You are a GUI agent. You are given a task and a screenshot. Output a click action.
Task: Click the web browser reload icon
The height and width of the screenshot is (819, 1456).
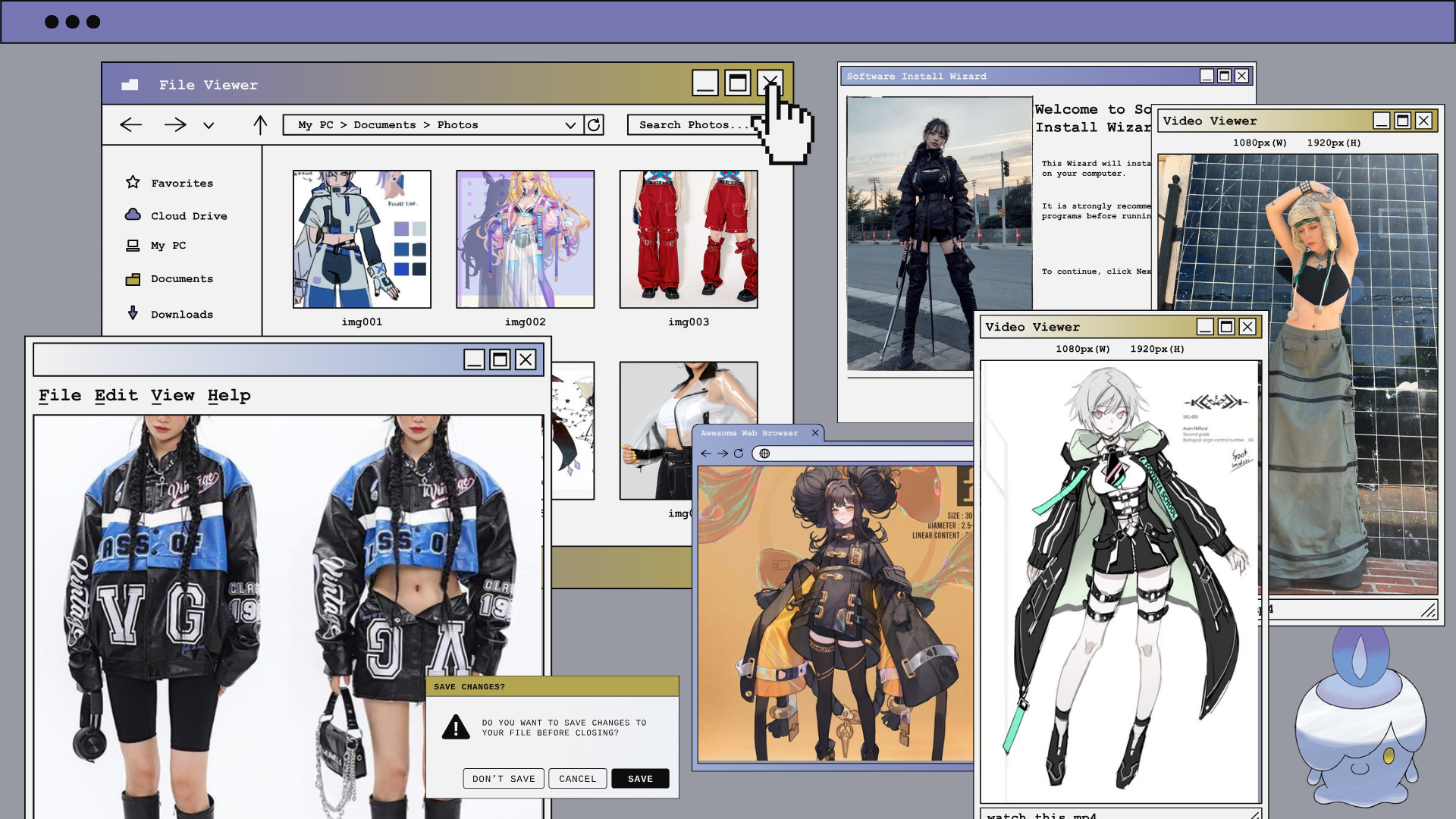click(738, 453)
